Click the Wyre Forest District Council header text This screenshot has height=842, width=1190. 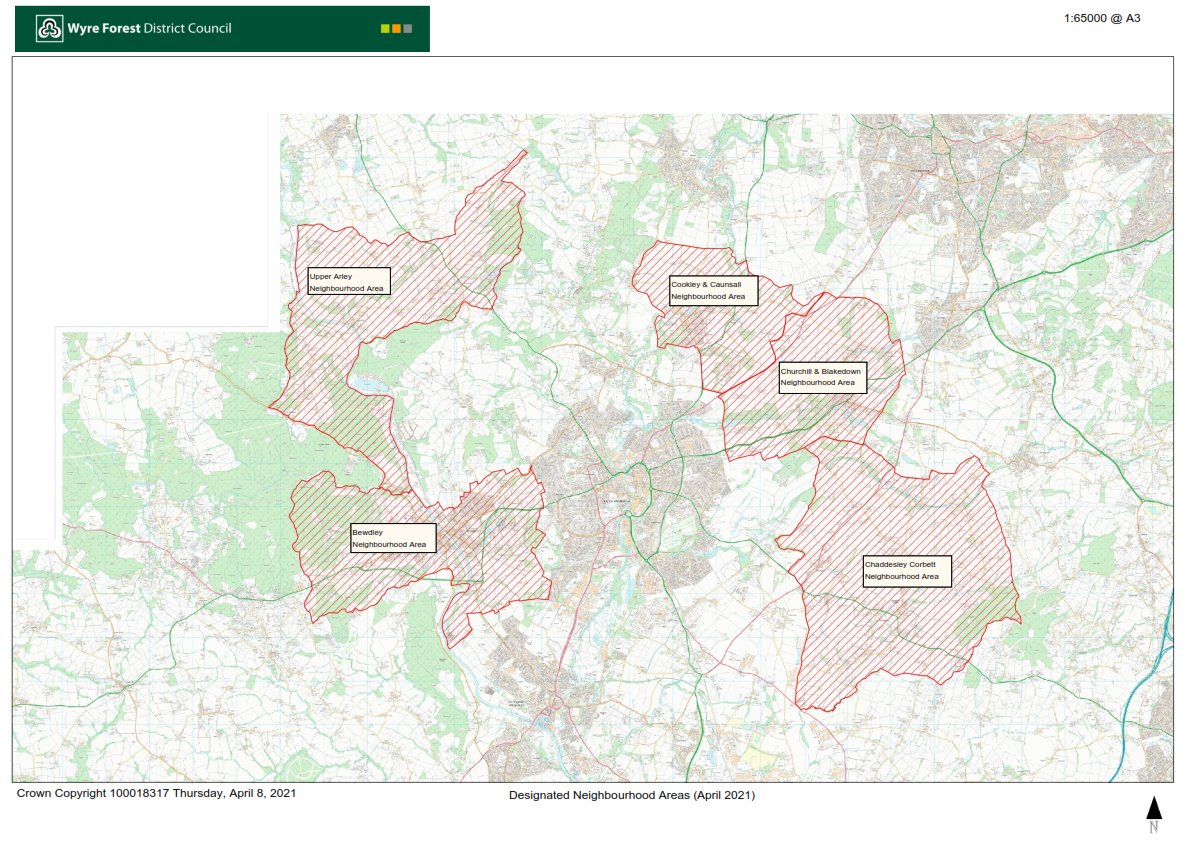click(x=150, y=29)
